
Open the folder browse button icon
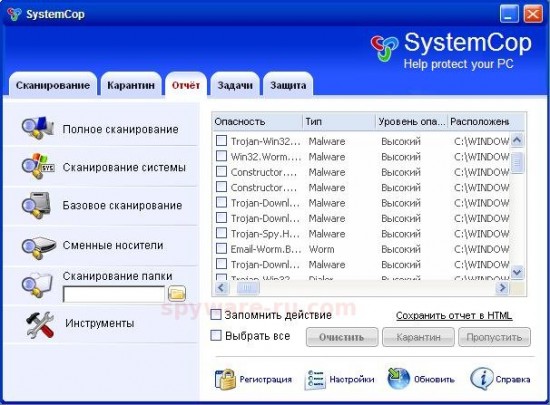(x=177, y=293)
